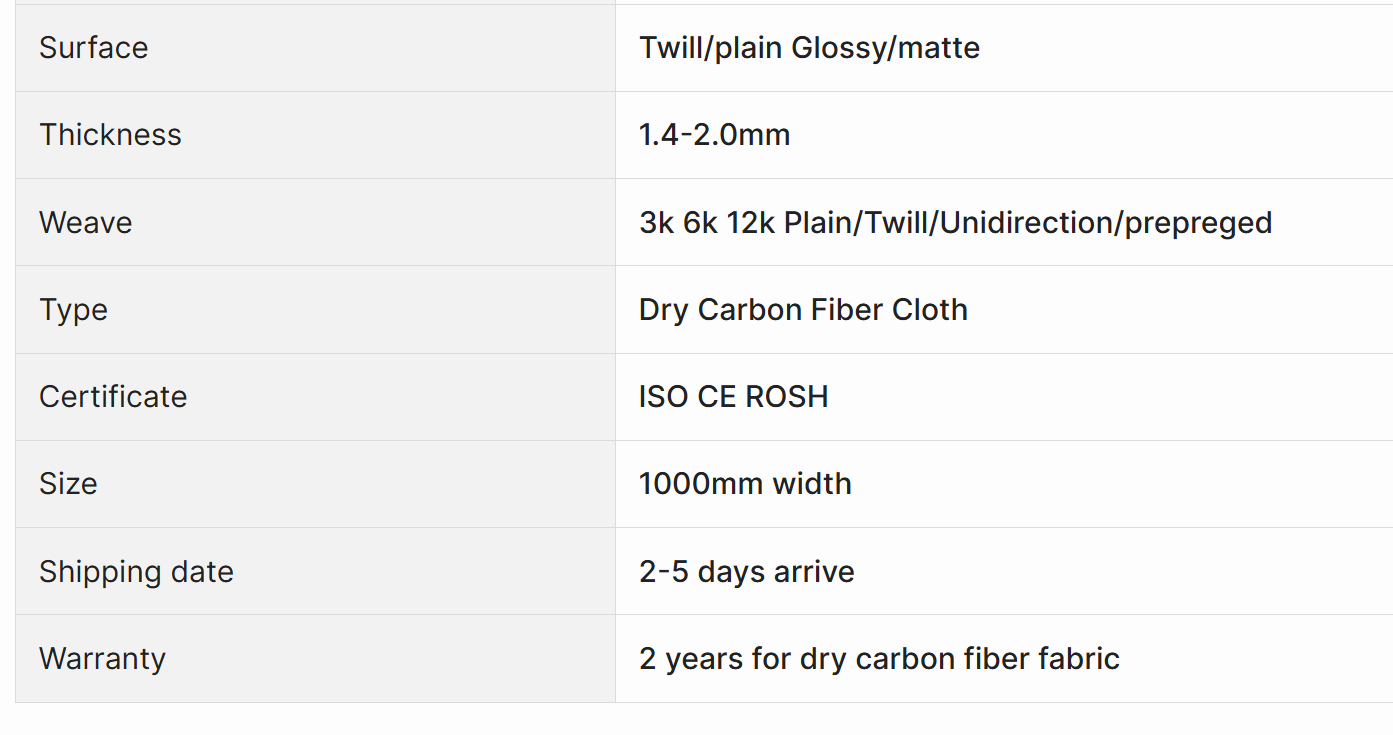1393x735 pixels.
Task: Click the Certificate row label
Action: (113, 397)
